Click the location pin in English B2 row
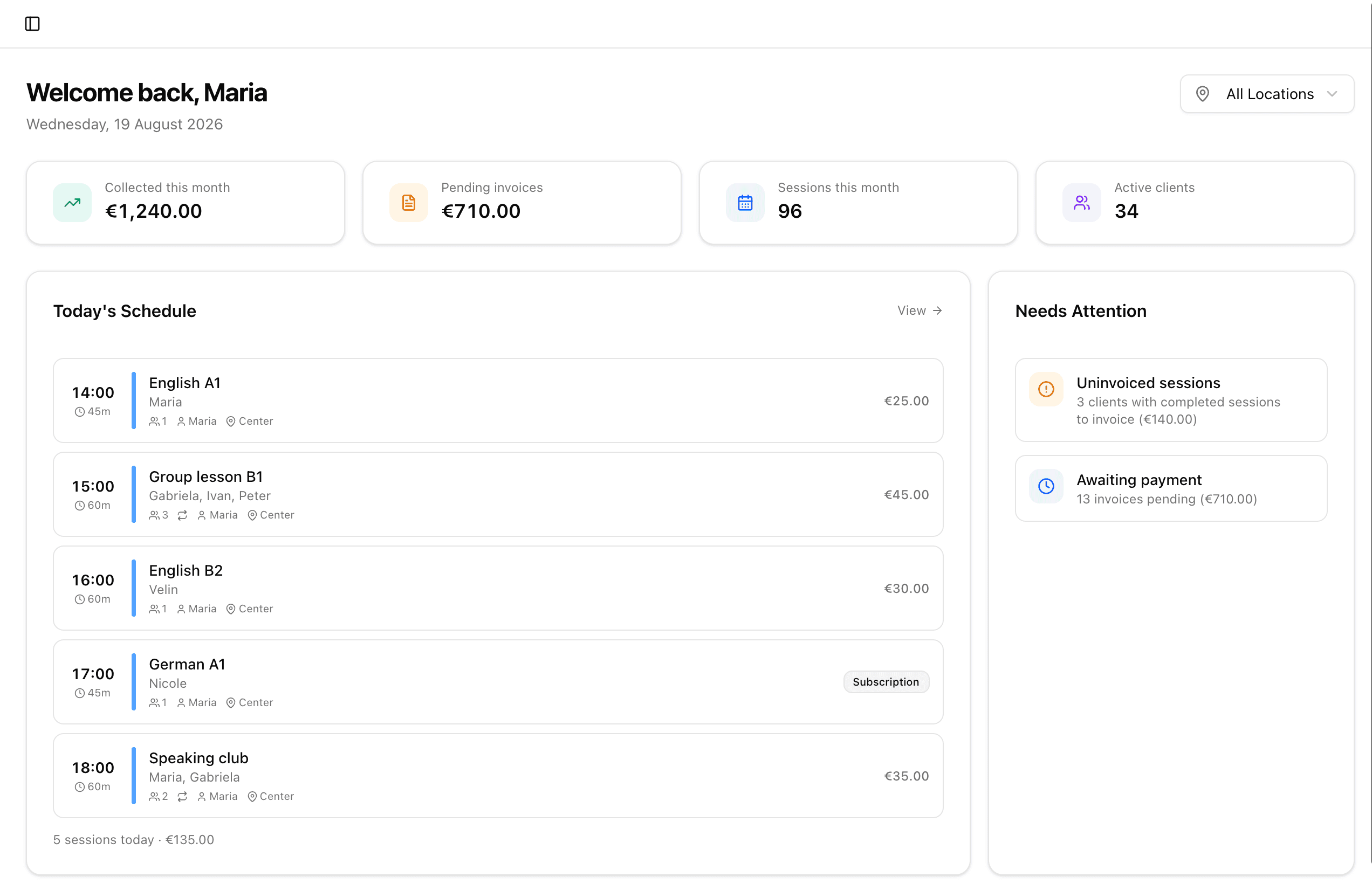1372x884 pixels. [x=231, y=609]
